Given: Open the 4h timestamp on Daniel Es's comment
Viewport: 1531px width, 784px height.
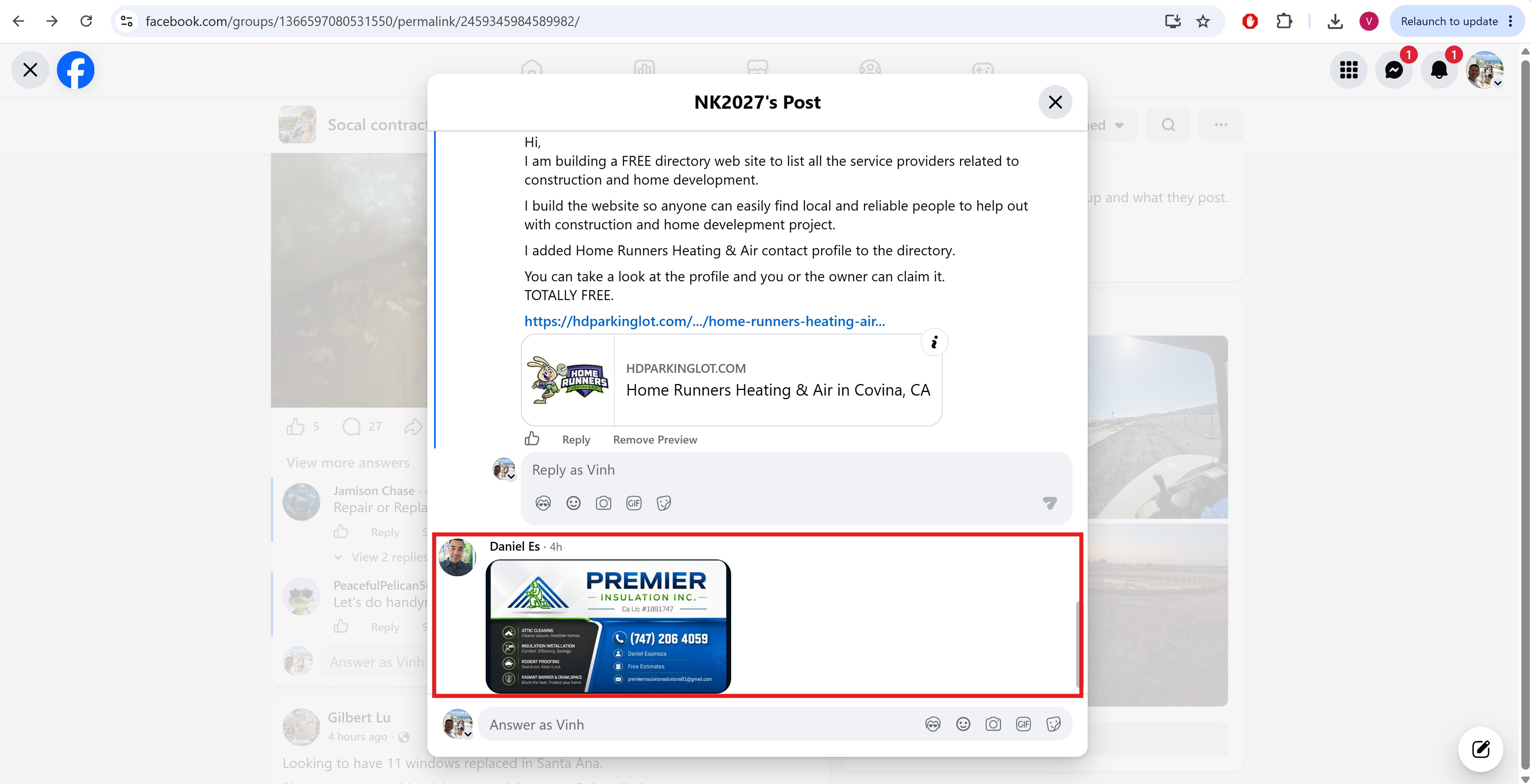Looking at the screenshot, I should click(556, 547).
